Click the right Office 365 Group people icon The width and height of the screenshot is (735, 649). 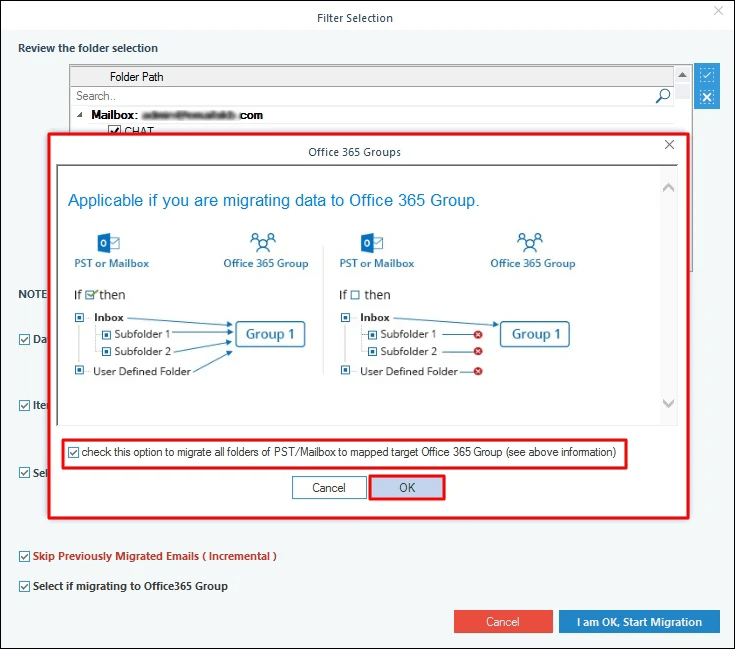click(x=531, y=242)
